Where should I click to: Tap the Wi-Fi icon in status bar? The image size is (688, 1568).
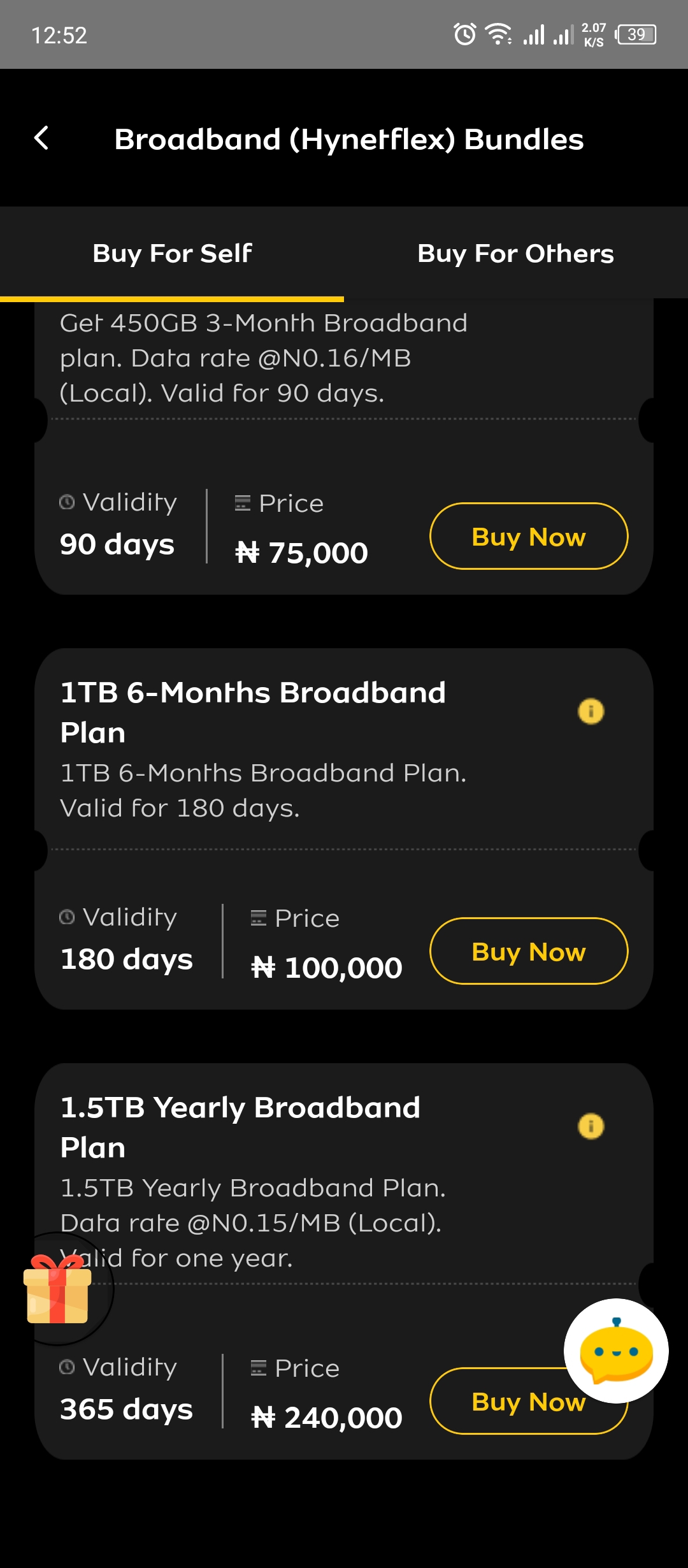498,34
